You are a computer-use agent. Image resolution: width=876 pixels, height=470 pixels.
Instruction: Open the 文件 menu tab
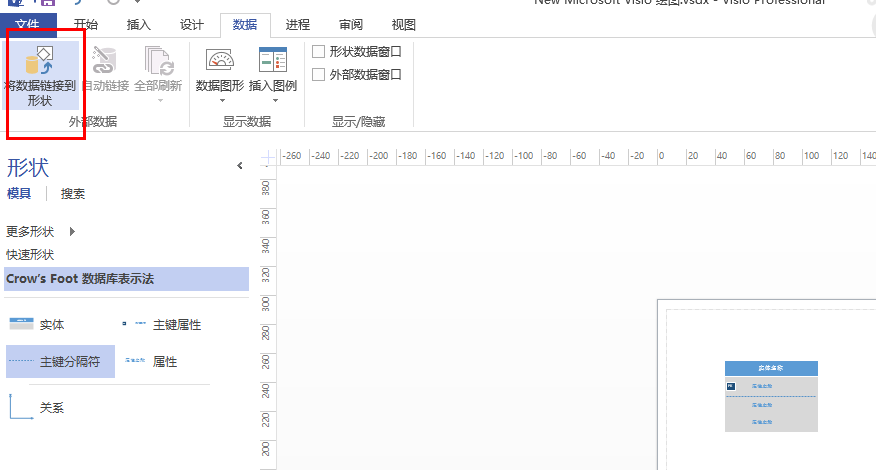(29, 25)
